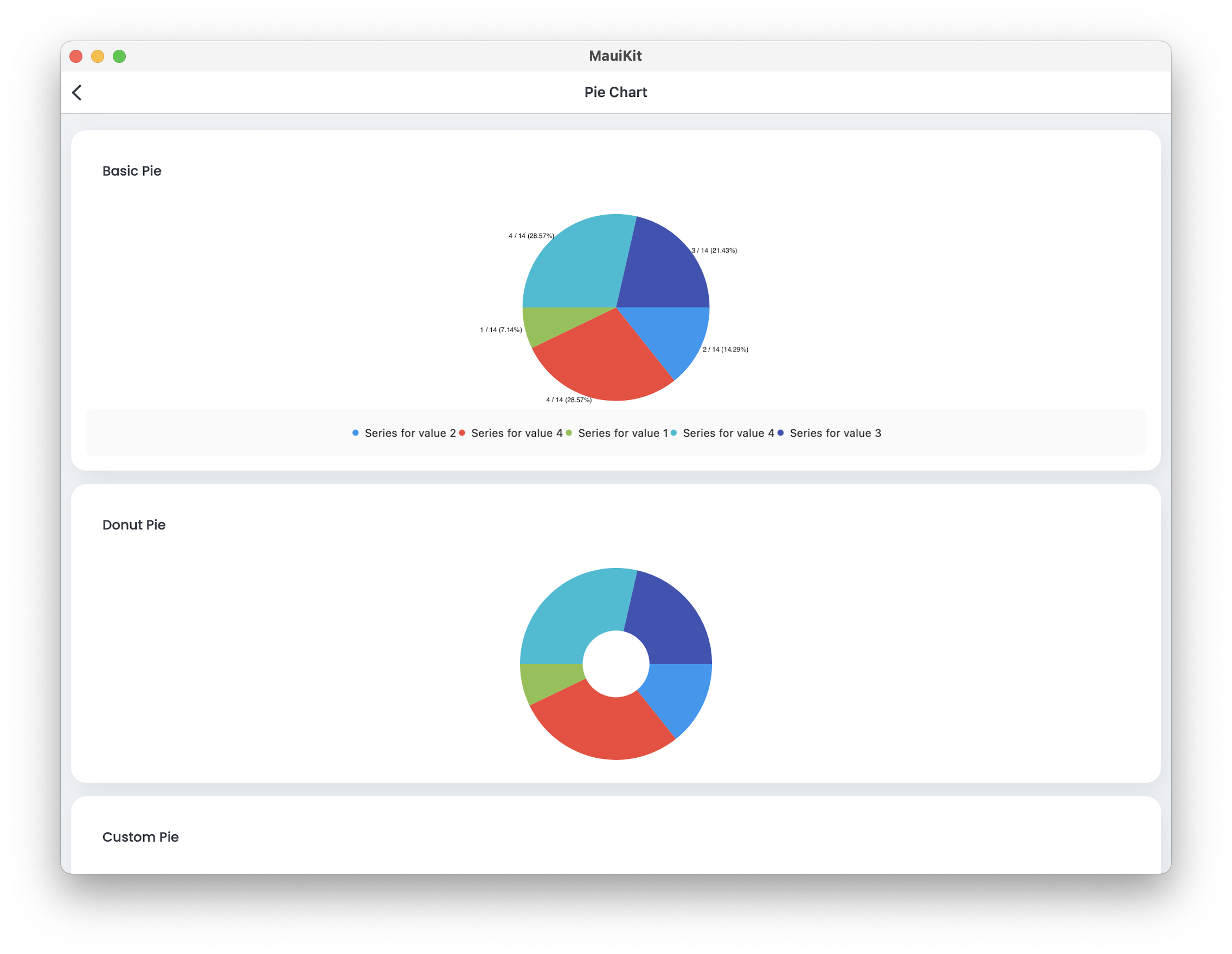
Task: Click the red close window button
Action: [76, 56]
